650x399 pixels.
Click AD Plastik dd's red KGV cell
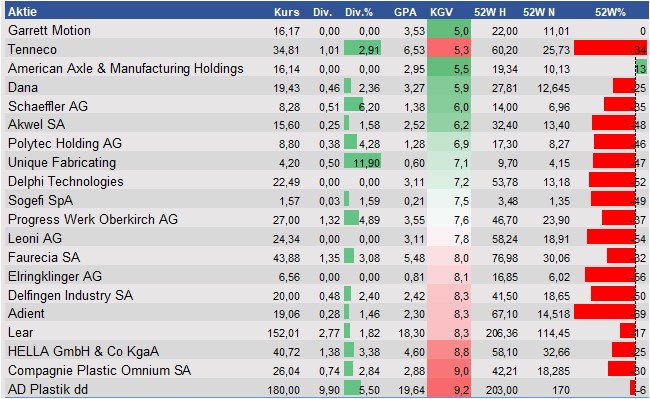point(449,389)
